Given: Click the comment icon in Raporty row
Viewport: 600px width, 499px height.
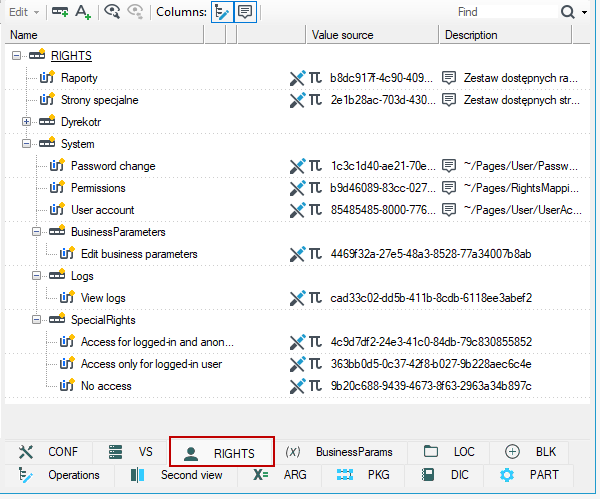Looking at the screenshot, I should [449, 78].
